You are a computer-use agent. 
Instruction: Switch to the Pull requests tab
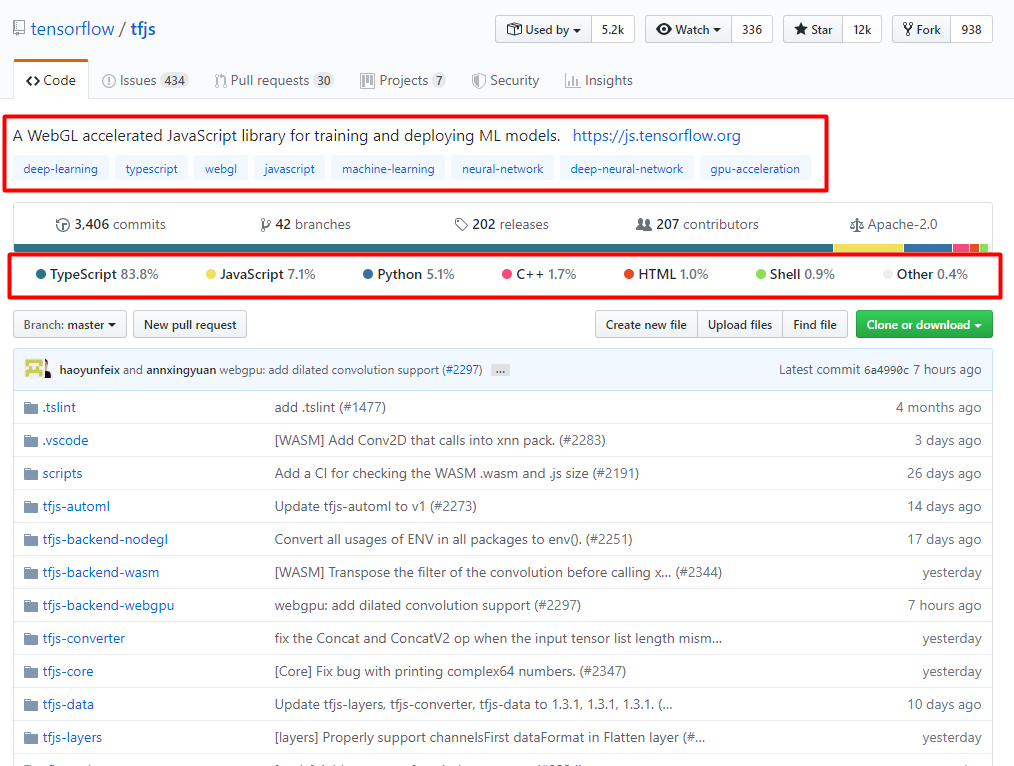click(273, 80)
